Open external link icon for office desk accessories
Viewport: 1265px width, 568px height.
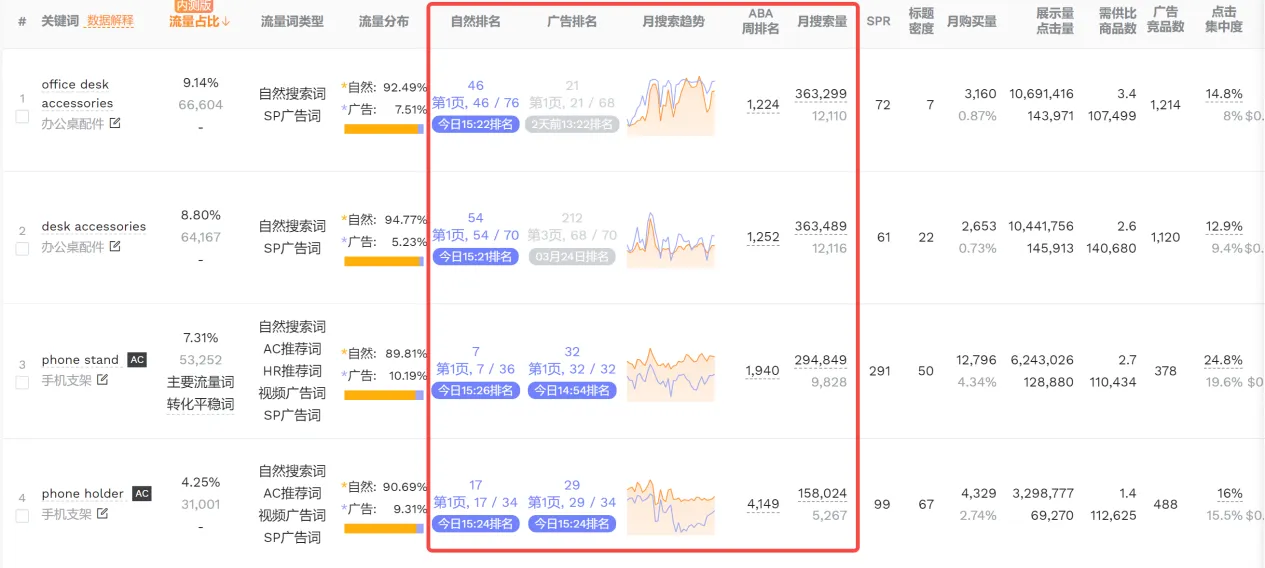pyautogui.click(x=115, y=123)
